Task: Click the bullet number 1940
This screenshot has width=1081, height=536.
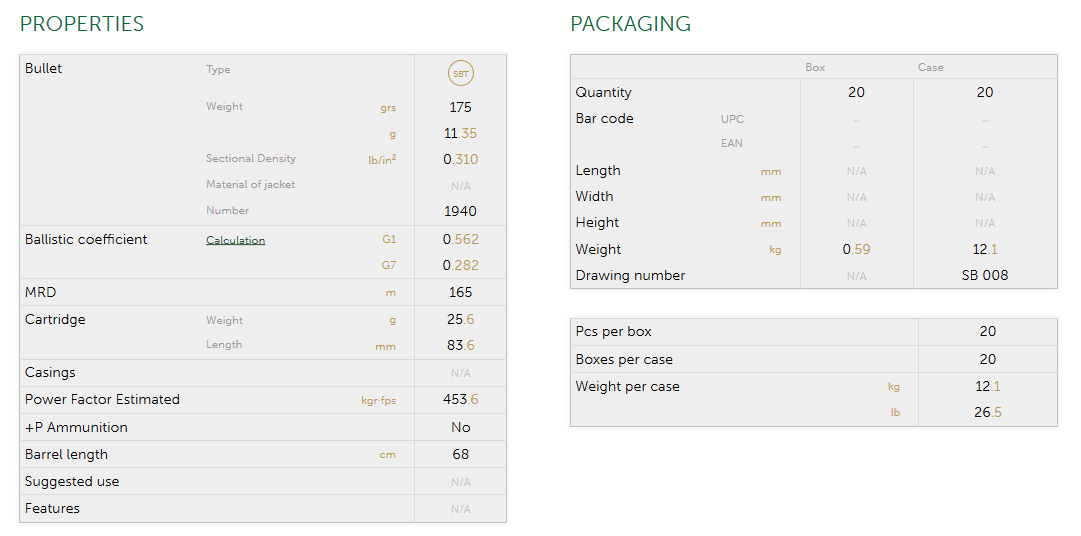Action: 460,211
